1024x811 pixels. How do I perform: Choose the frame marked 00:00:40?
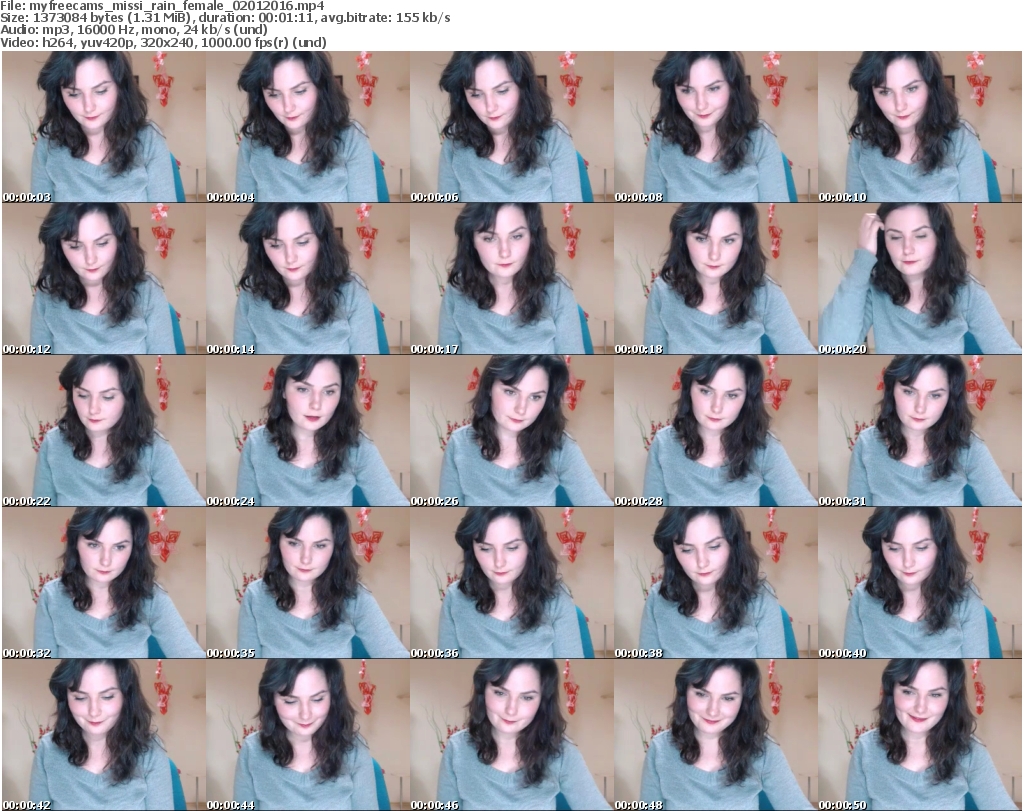point(919,582)
